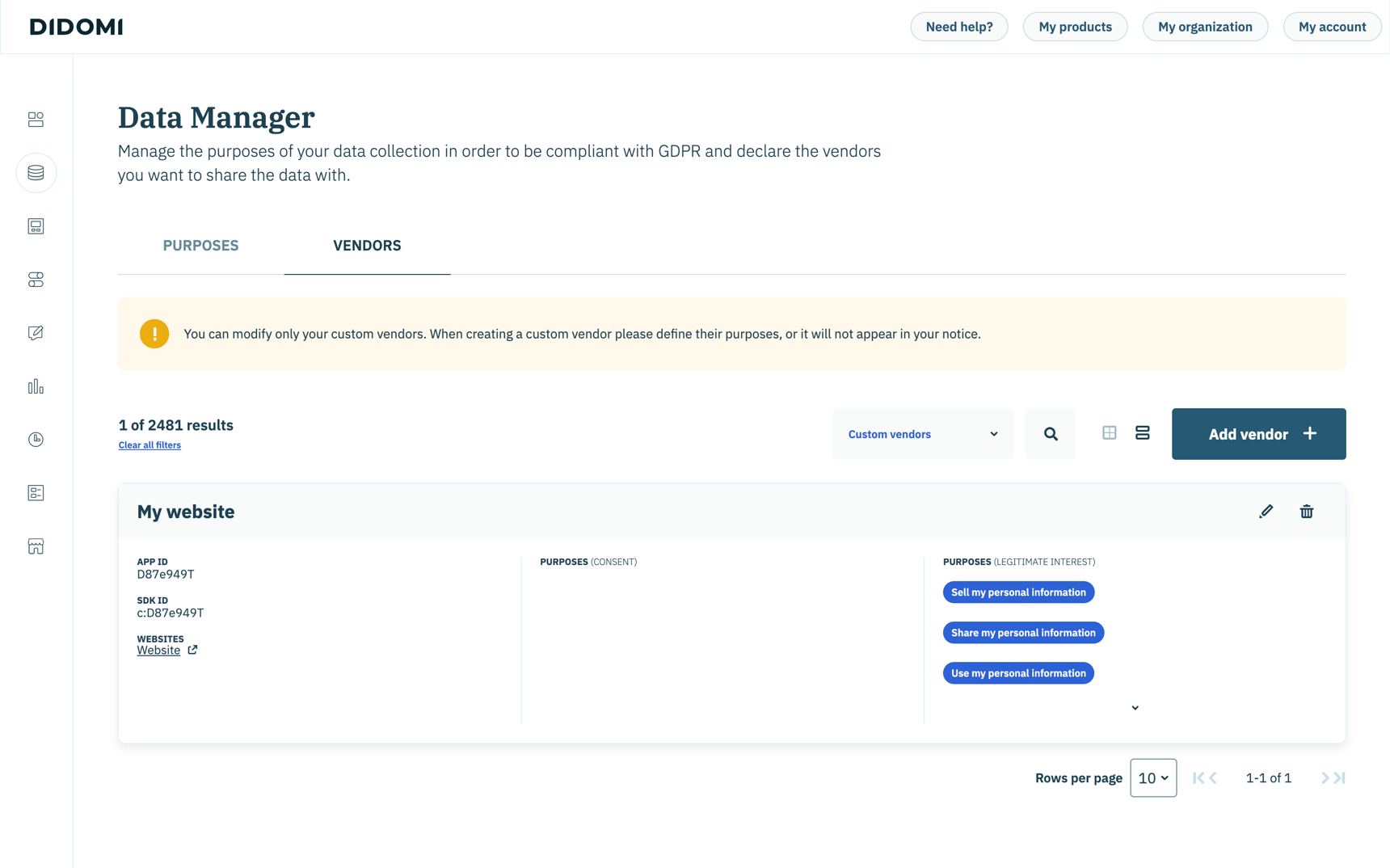Change the Rows per page value
Screen dimensions: 1390x868
click(x=1153, y=777)
